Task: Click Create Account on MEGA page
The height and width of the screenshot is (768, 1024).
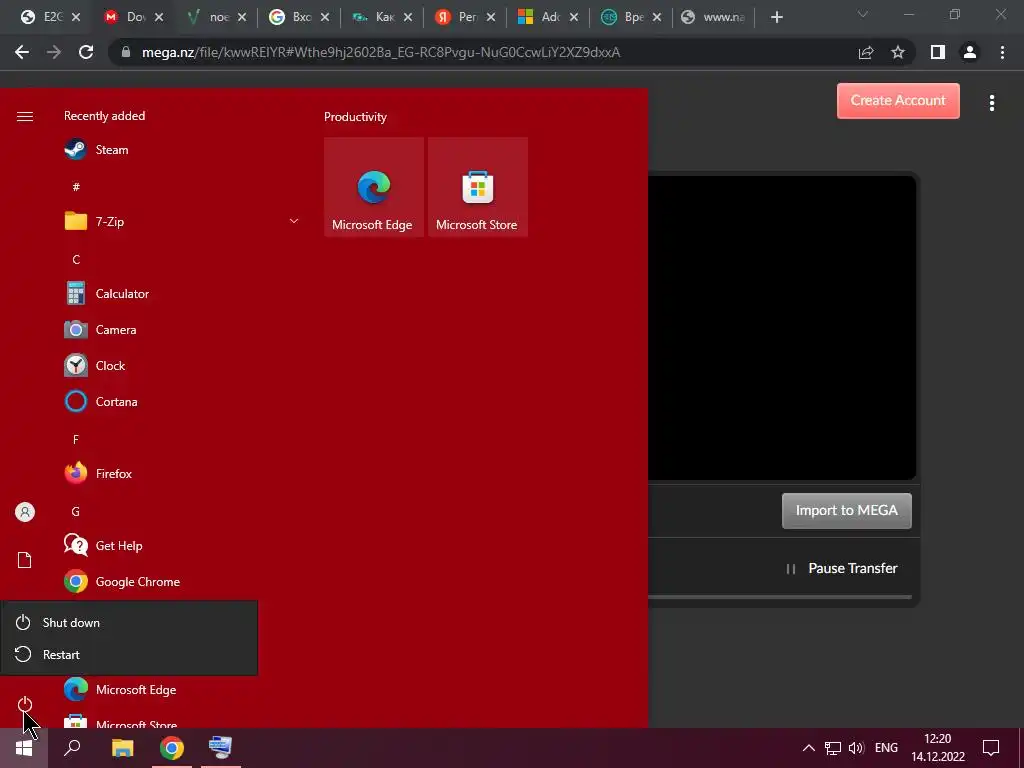Action: [898, 101]
